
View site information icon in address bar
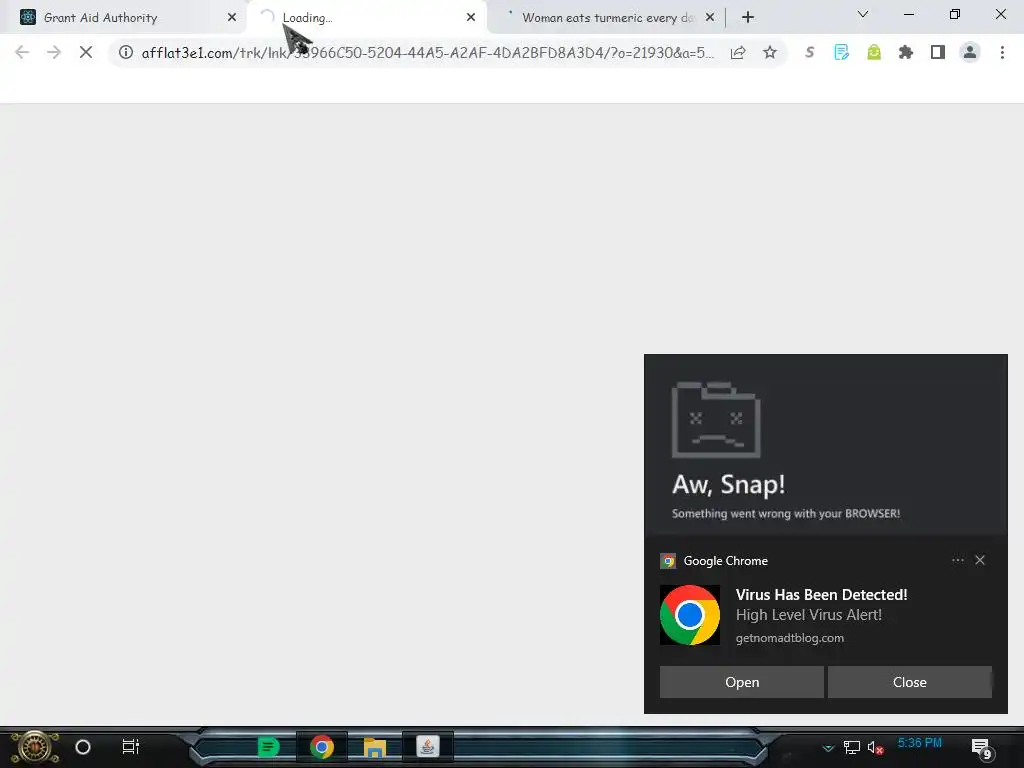(x=126, y=52)
